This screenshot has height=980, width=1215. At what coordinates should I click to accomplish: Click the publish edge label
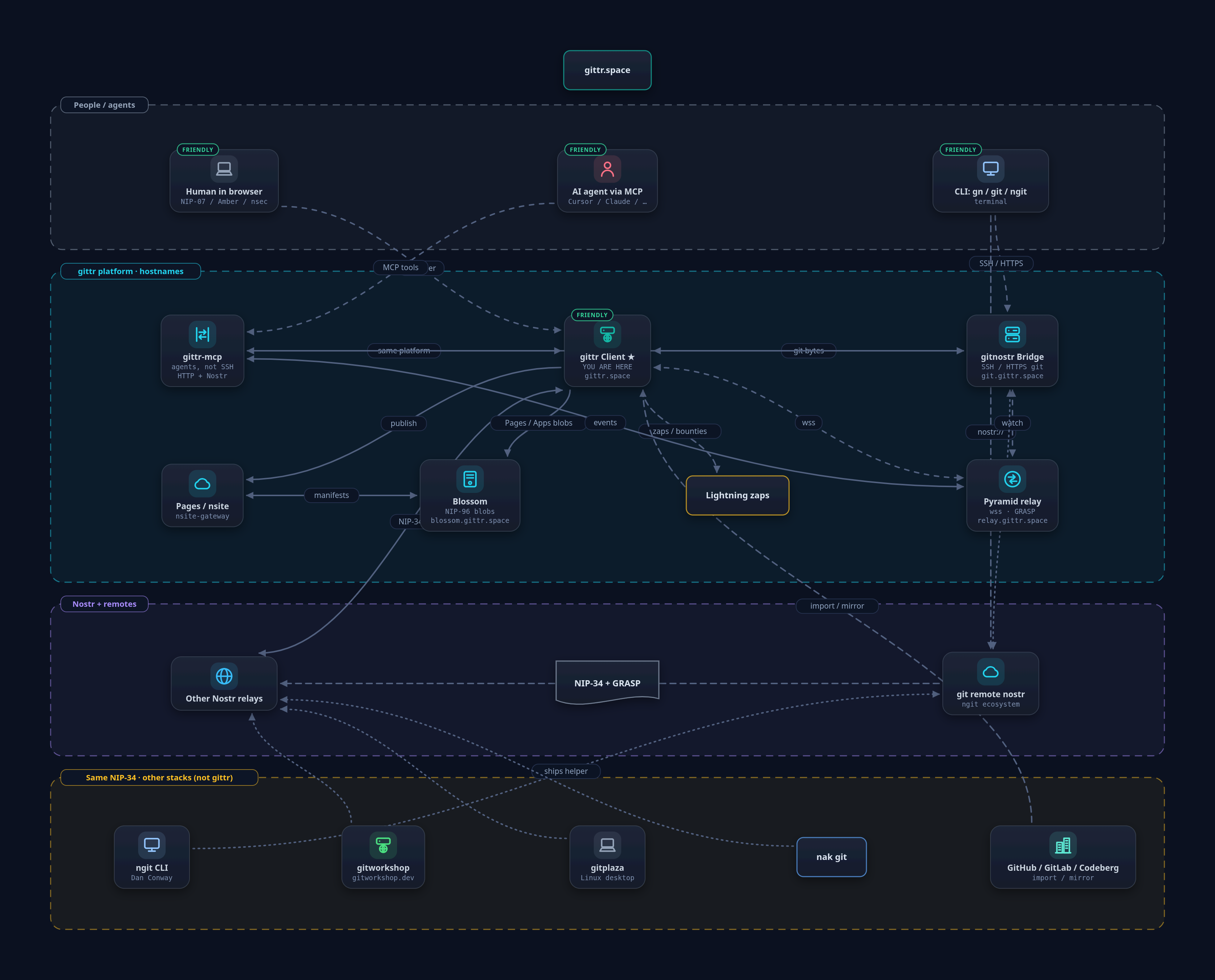pyautogui.click(x=404, y=423)
